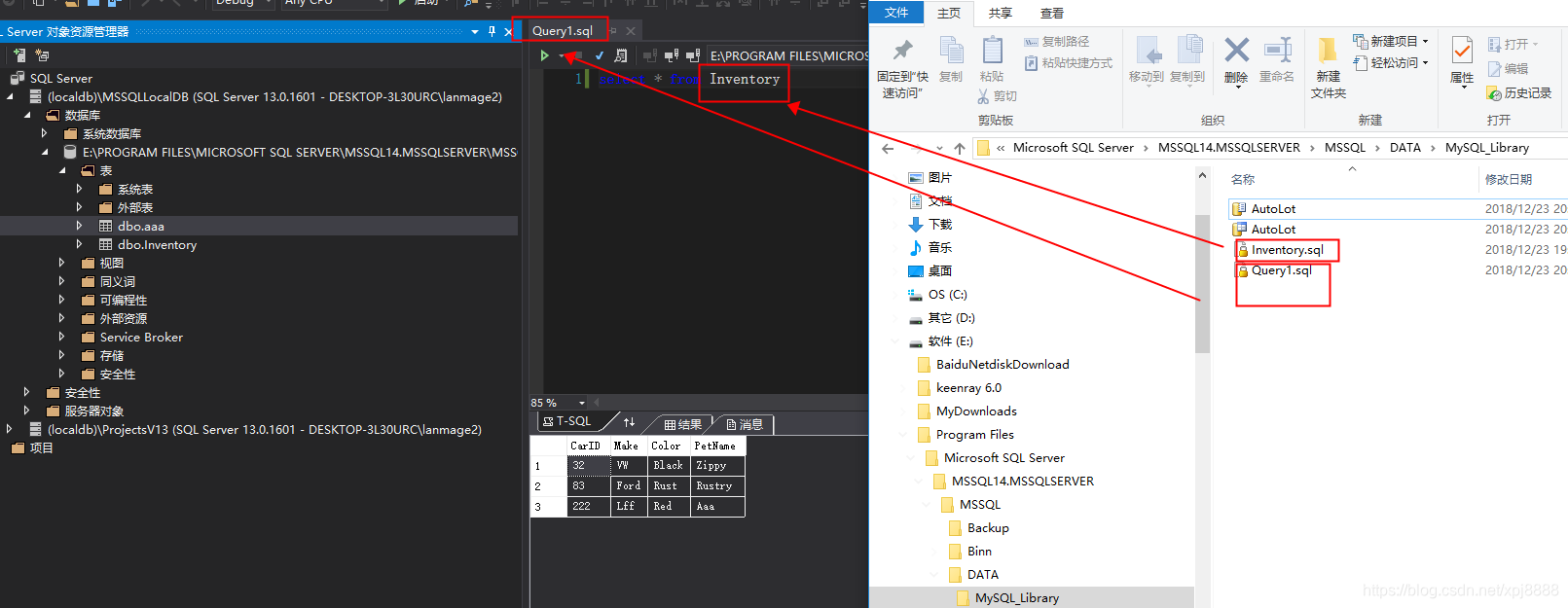Open the File tab in Explorer
This screenshot has width=1568, height=608.
(x=896, y=13)
